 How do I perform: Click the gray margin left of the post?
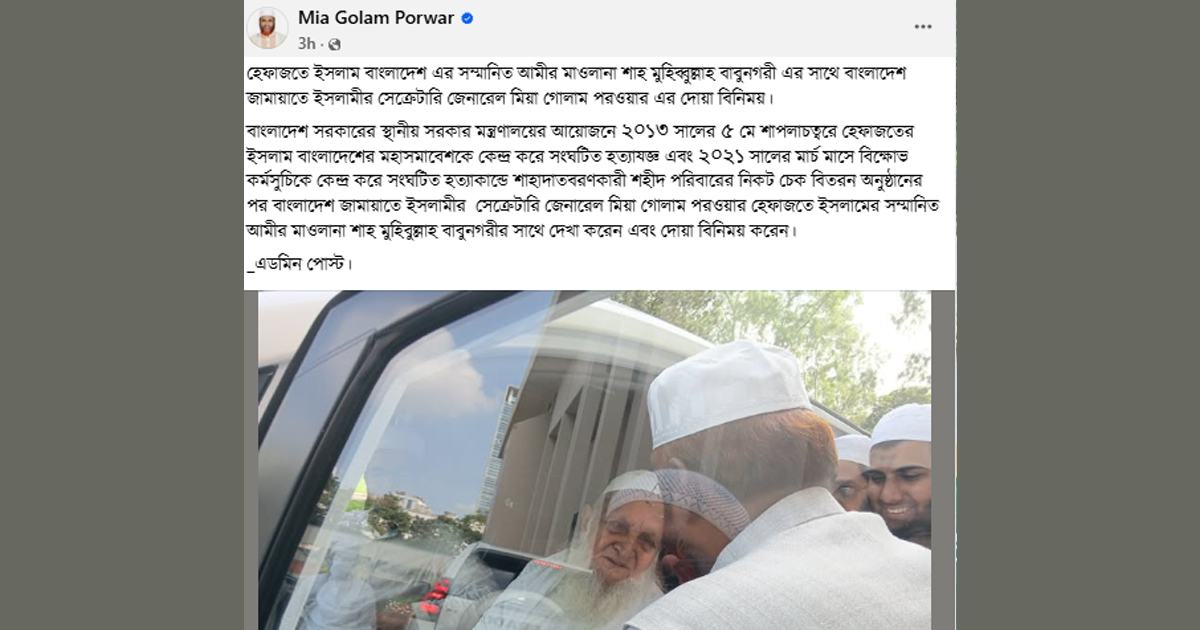tap(122, 315)
